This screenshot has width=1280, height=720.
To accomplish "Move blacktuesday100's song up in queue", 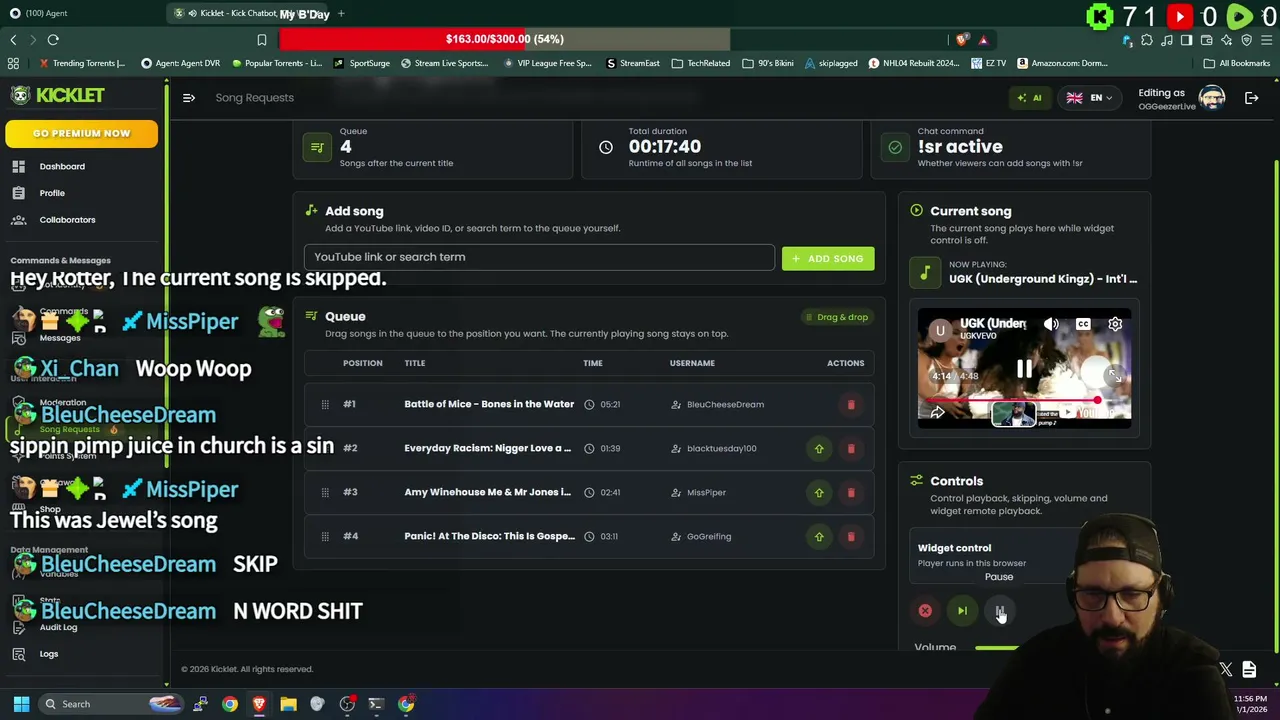I will point(819,448).
